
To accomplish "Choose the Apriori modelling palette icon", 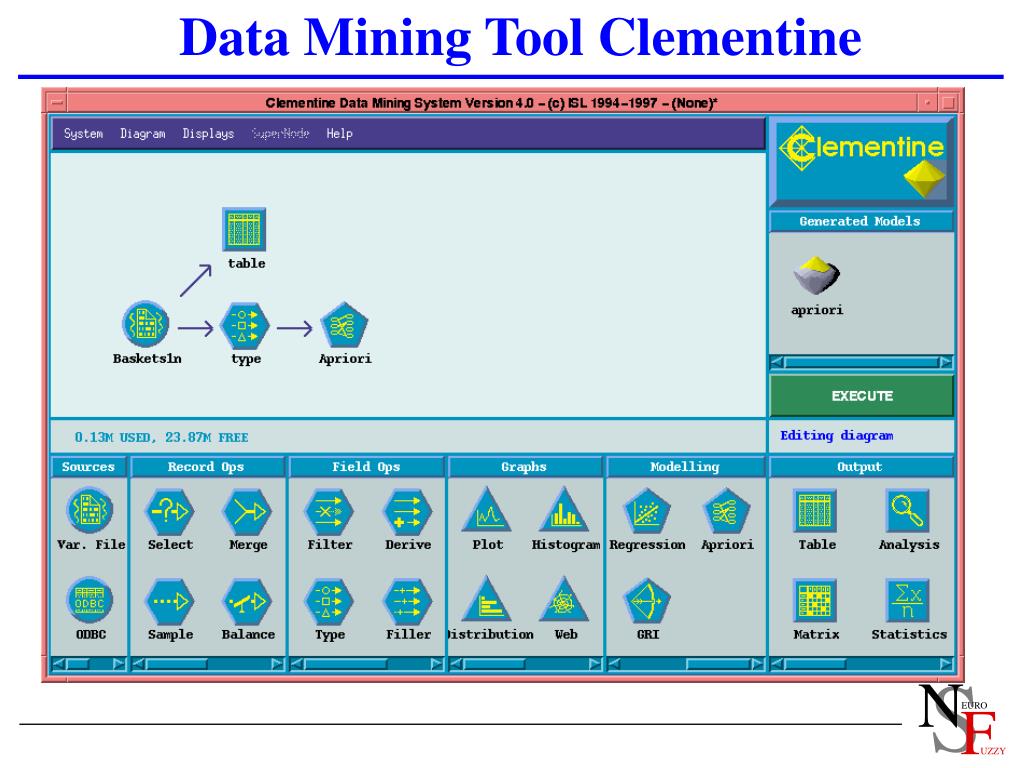I will tap(726, 511).
